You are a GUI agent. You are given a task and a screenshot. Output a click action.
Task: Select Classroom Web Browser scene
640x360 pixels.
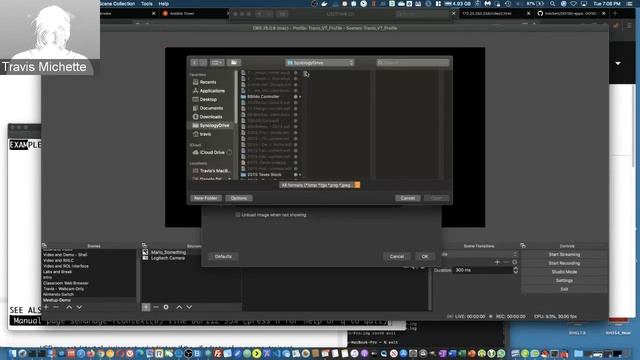coord(66,283)
